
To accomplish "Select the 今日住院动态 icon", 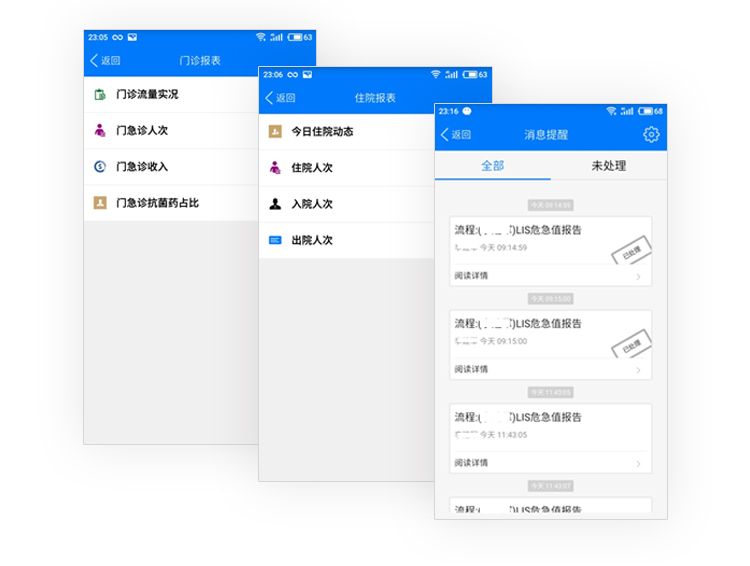I will pyautogui.click(x=275, y=131).
